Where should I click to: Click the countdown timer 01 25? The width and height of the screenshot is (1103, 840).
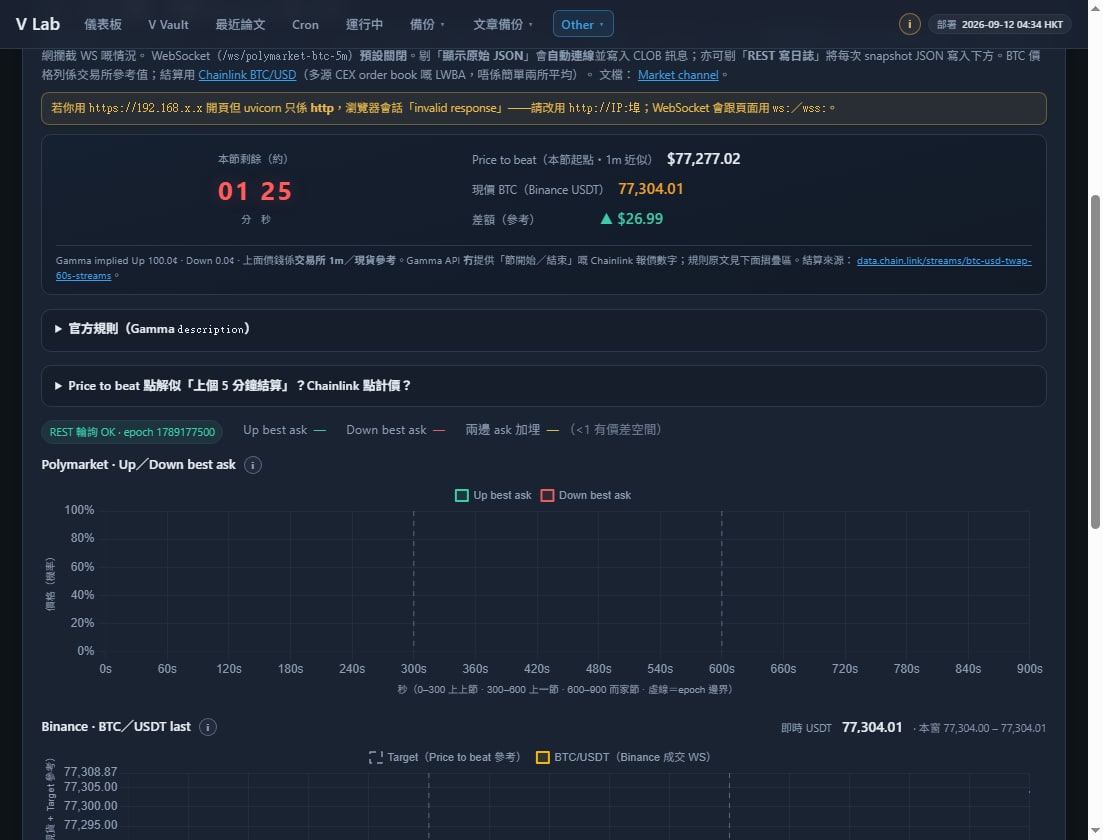click(x=255, y=191)
